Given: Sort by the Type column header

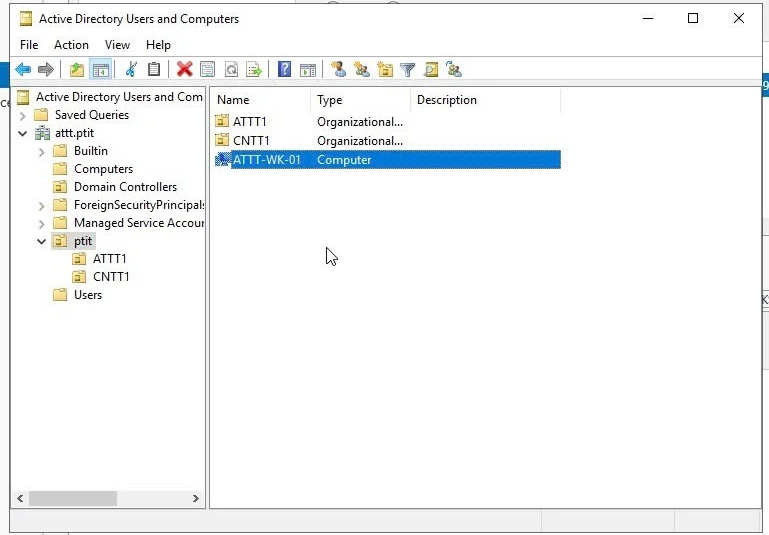Looking at the screenshot, I should (361, 100).
